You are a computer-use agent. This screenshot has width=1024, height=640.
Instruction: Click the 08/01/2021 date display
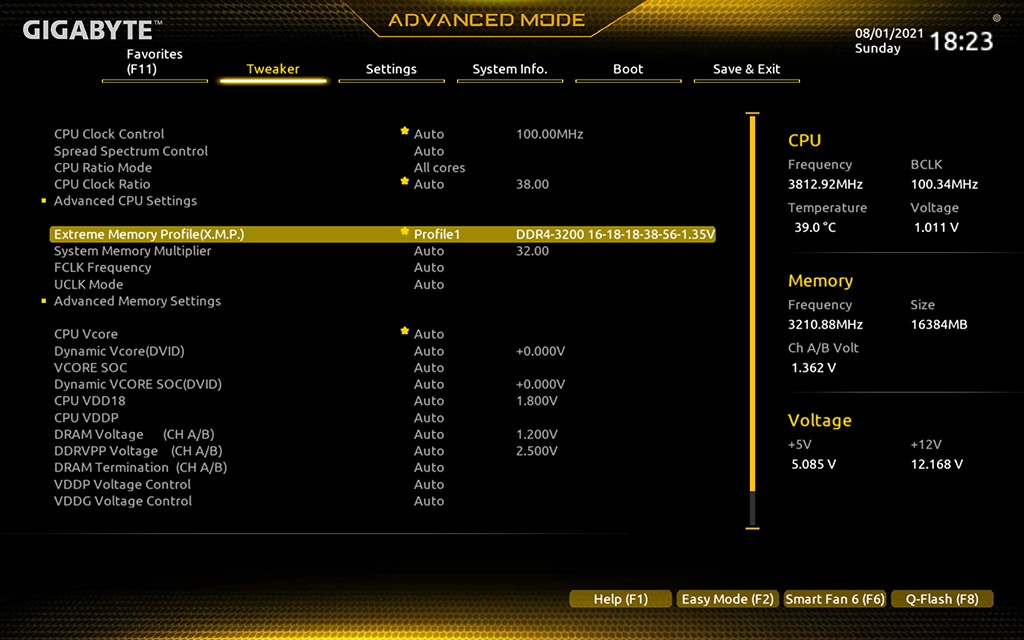[889, 33]
